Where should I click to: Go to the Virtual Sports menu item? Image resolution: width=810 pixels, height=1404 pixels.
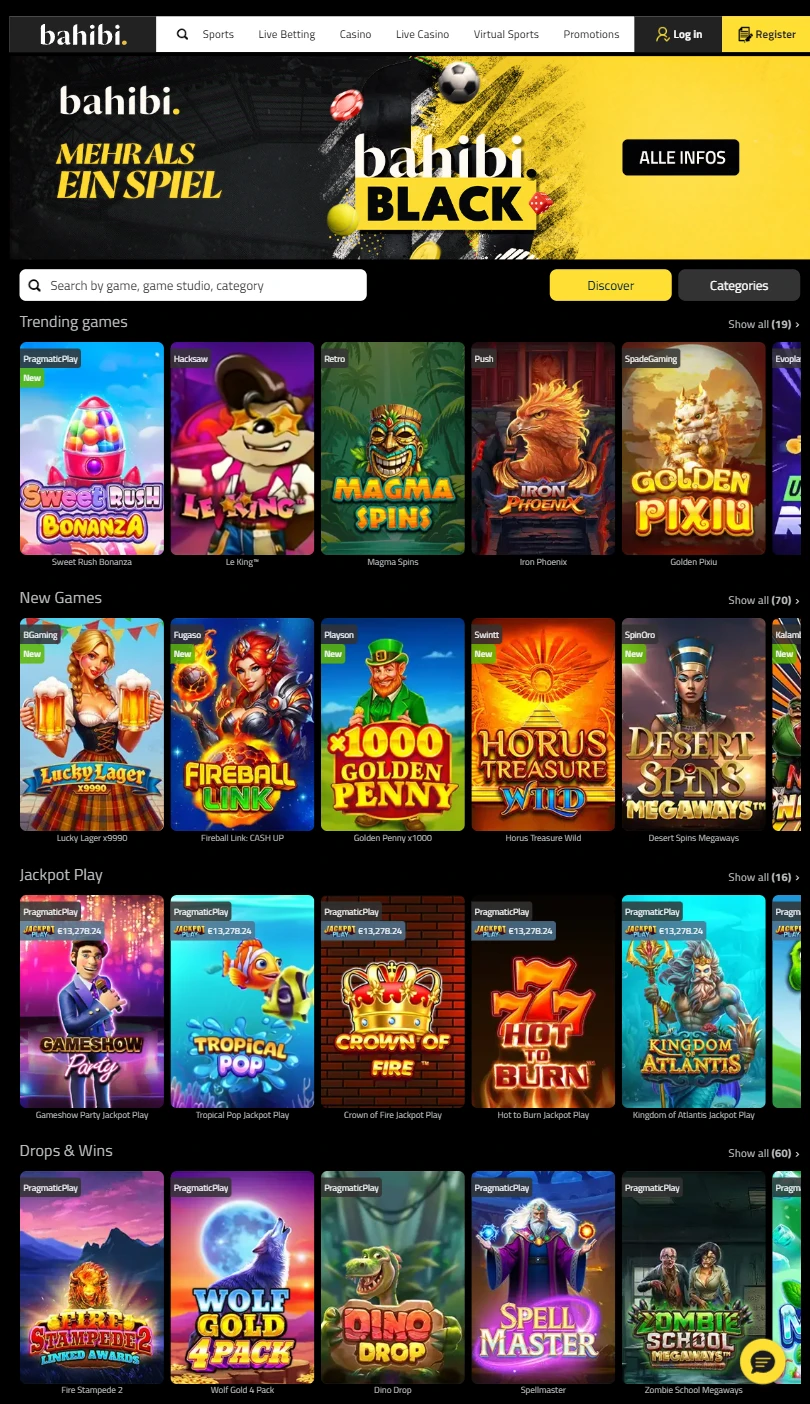pos(506,34)
